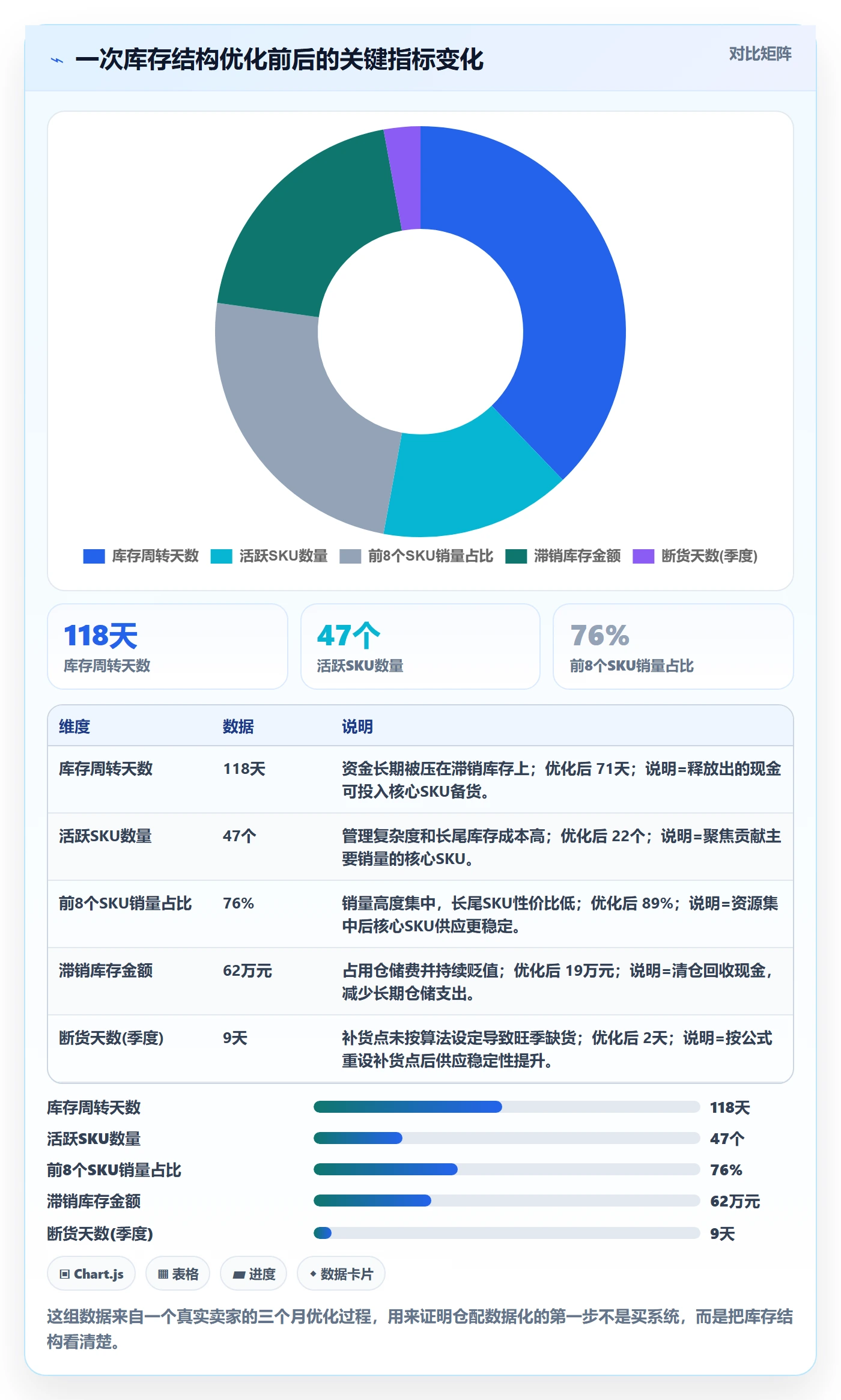Click the 对比矩阵 label in the header

coord(760,54)
